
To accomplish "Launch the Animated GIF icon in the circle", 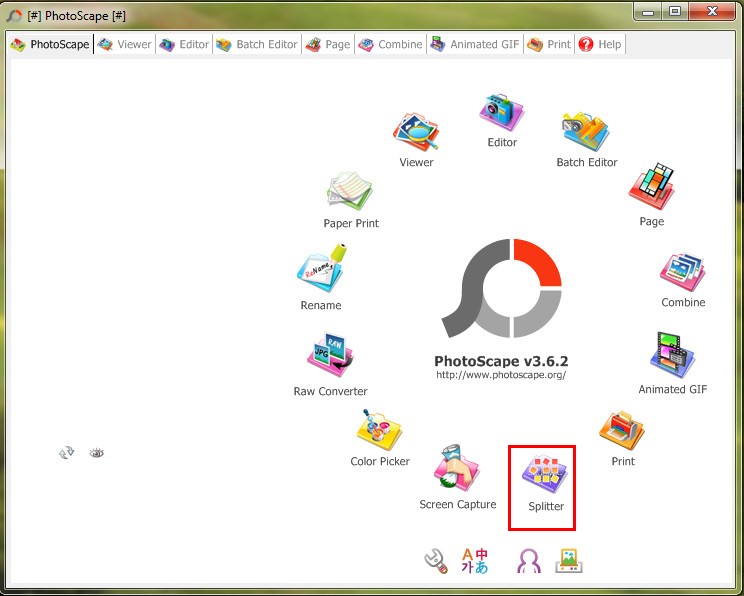I will point(672,355).
